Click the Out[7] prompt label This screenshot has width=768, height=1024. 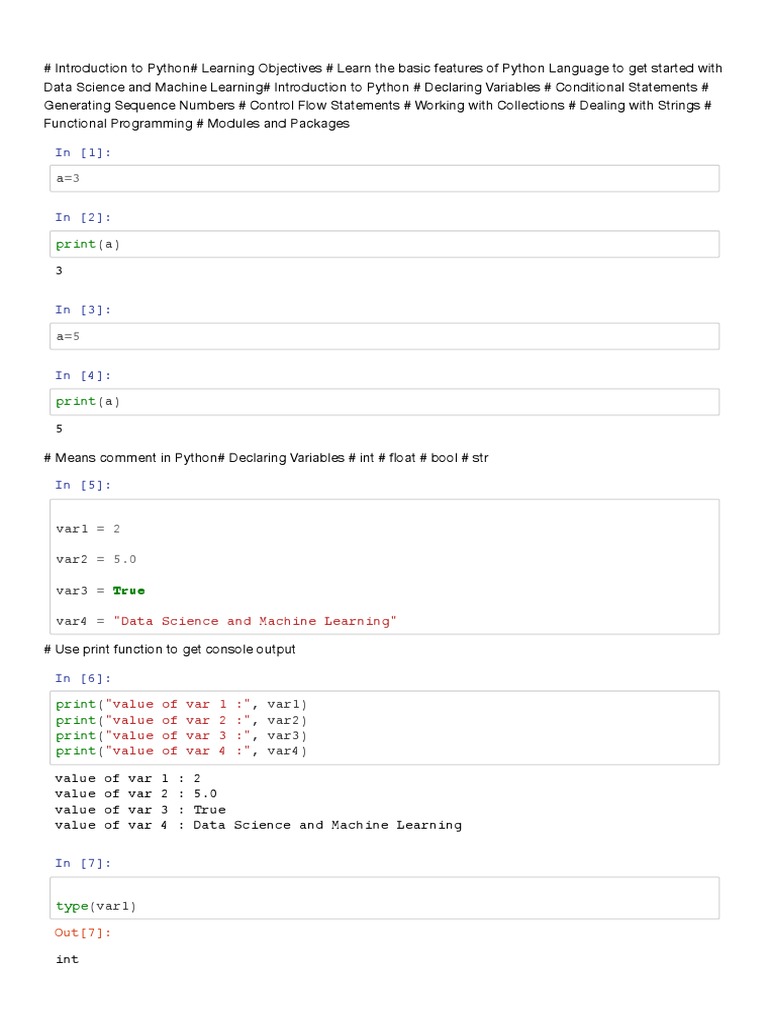pos(83,932)
